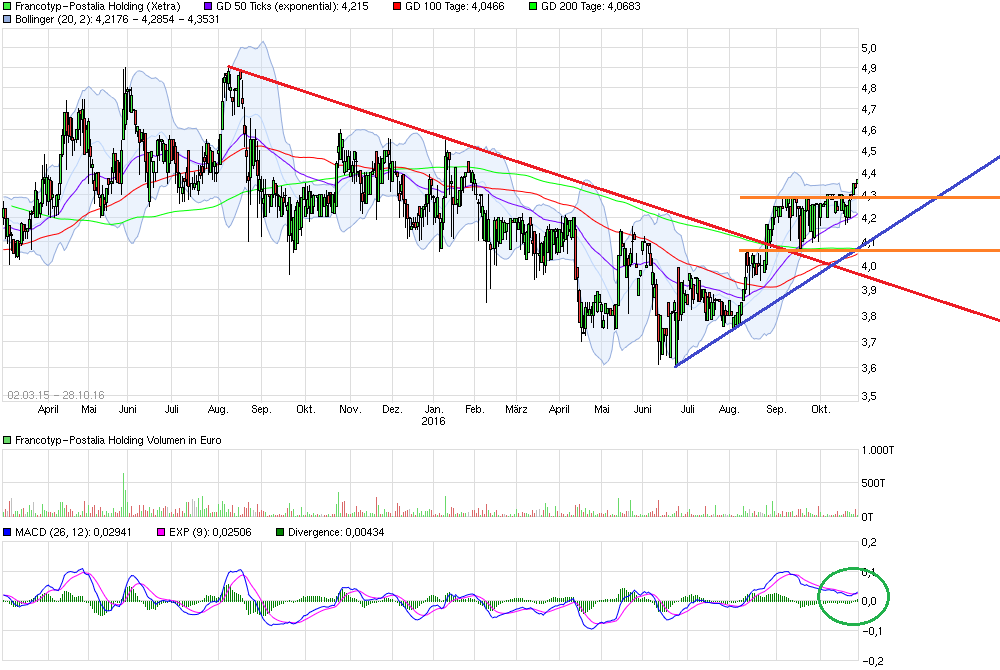
Task: Click the 'GD 200 Tage: 4,0683' label
Action: click(x=591, y=6)
